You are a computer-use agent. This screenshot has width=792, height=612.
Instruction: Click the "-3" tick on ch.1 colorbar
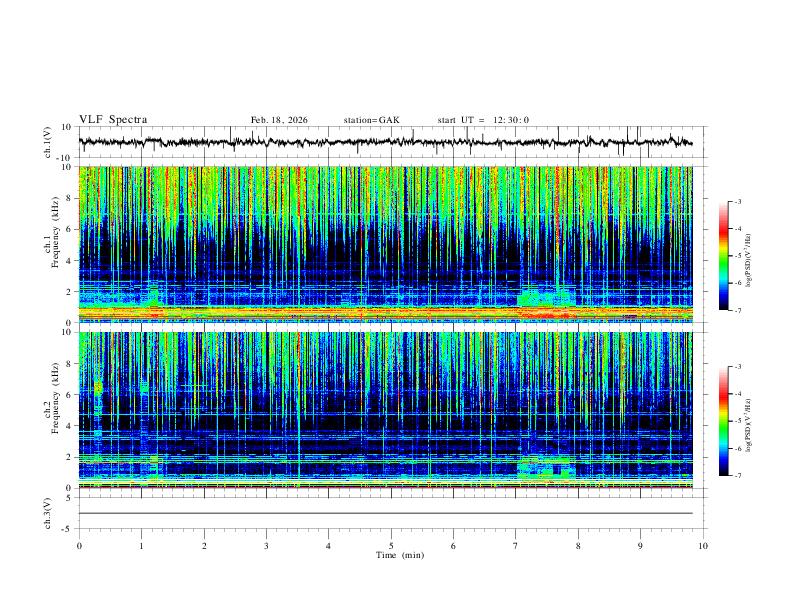[737, 201]
